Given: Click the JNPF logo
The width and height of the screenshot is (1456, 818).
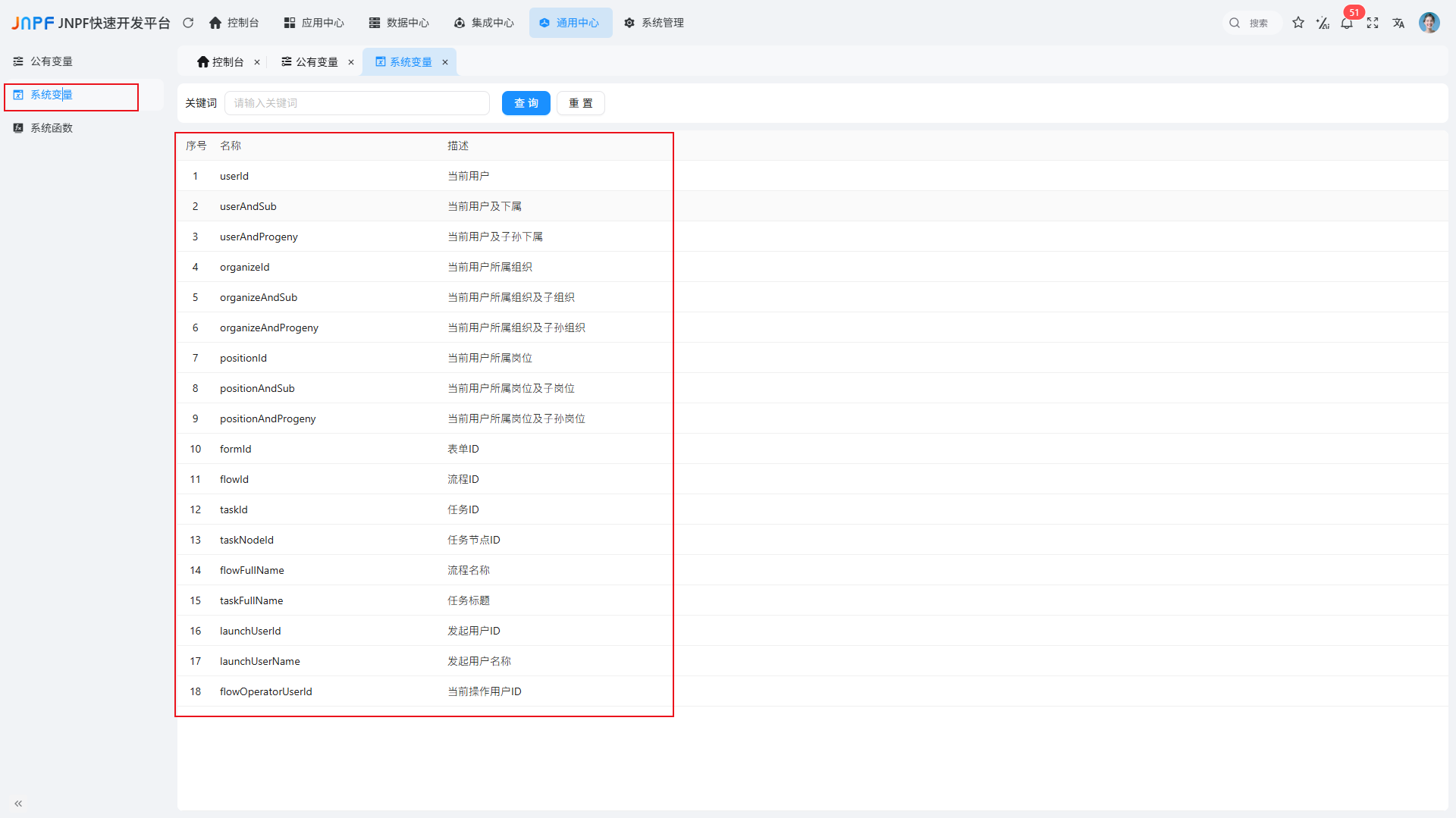Looking at the screenshot, I should [33, 23].
